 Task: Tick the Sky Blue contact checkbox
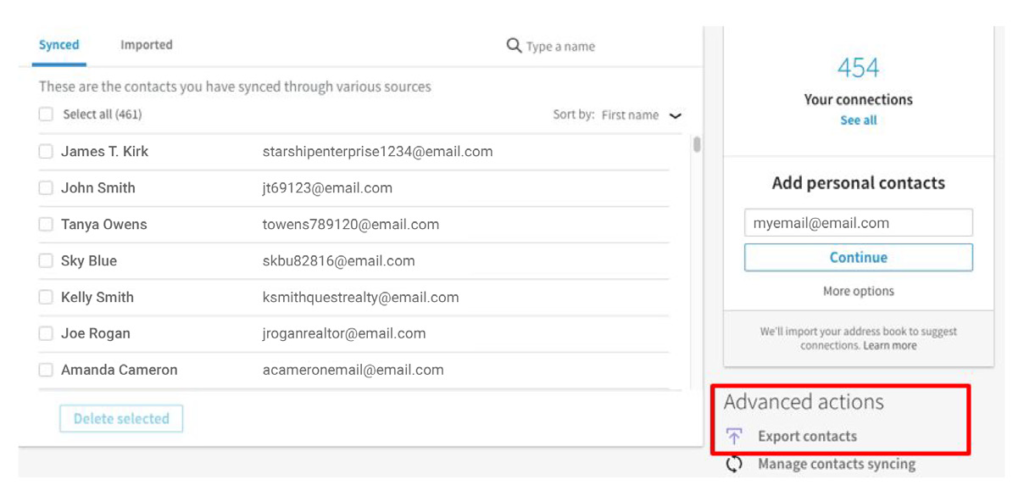point(46,261)
